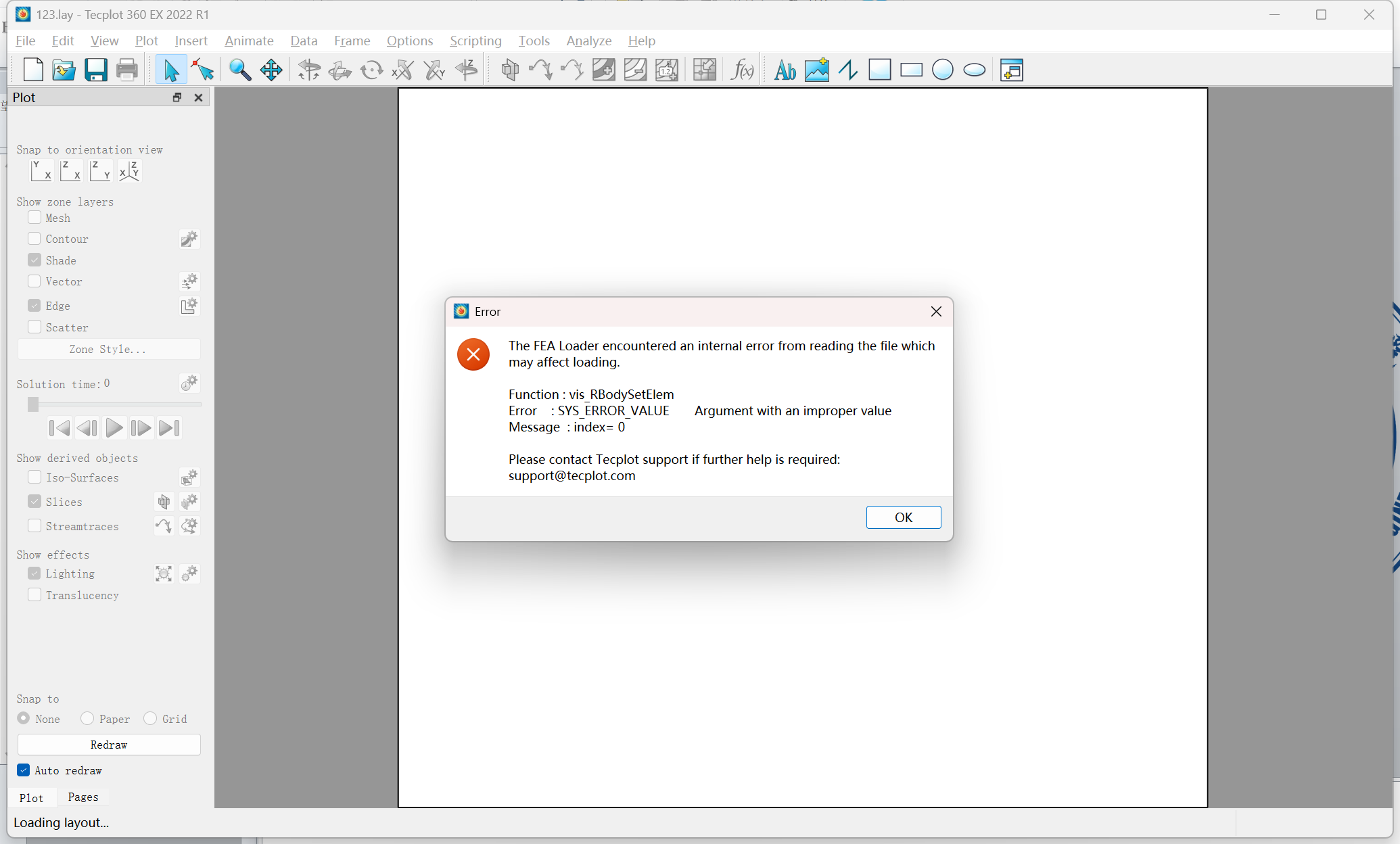1400x844 pixels.
Task: Open the Help menu
Action: tap(641, 41)
